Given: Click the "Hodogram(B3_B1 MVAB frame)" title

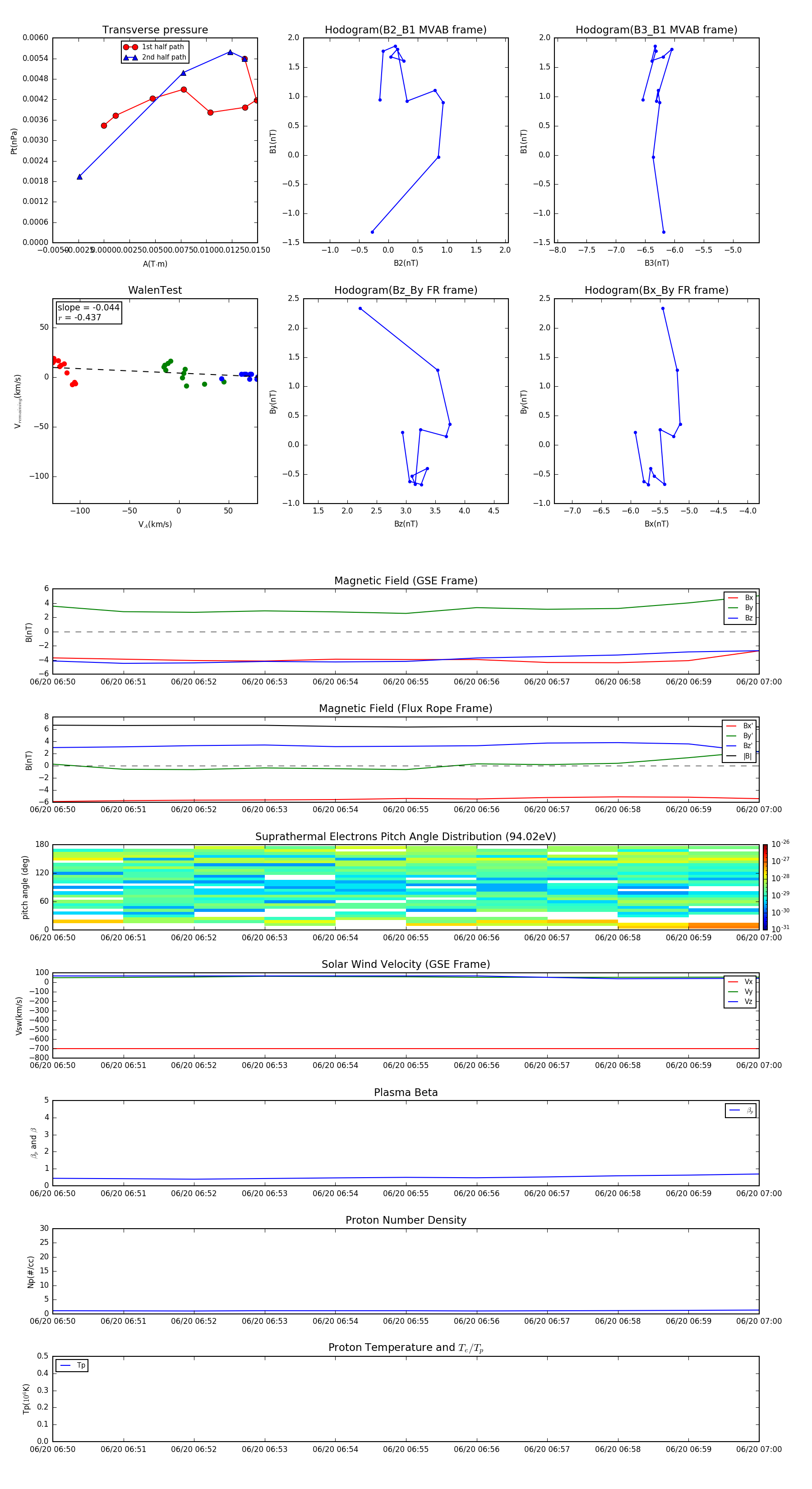Looking at the screenshot, I should 656,30.
